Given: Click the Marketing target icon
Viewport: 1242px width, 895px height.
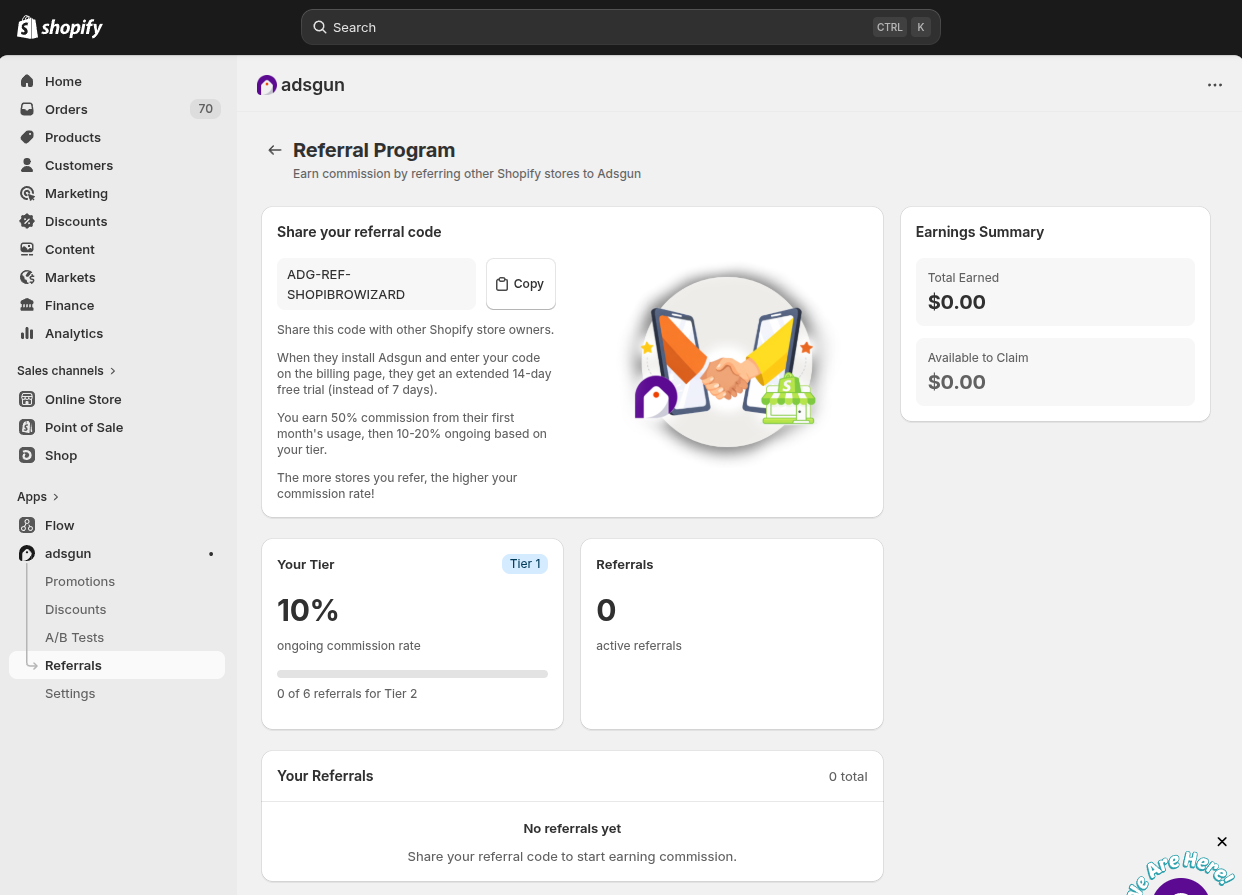Looking at the screenshot, I should click(x=27, y=193).
